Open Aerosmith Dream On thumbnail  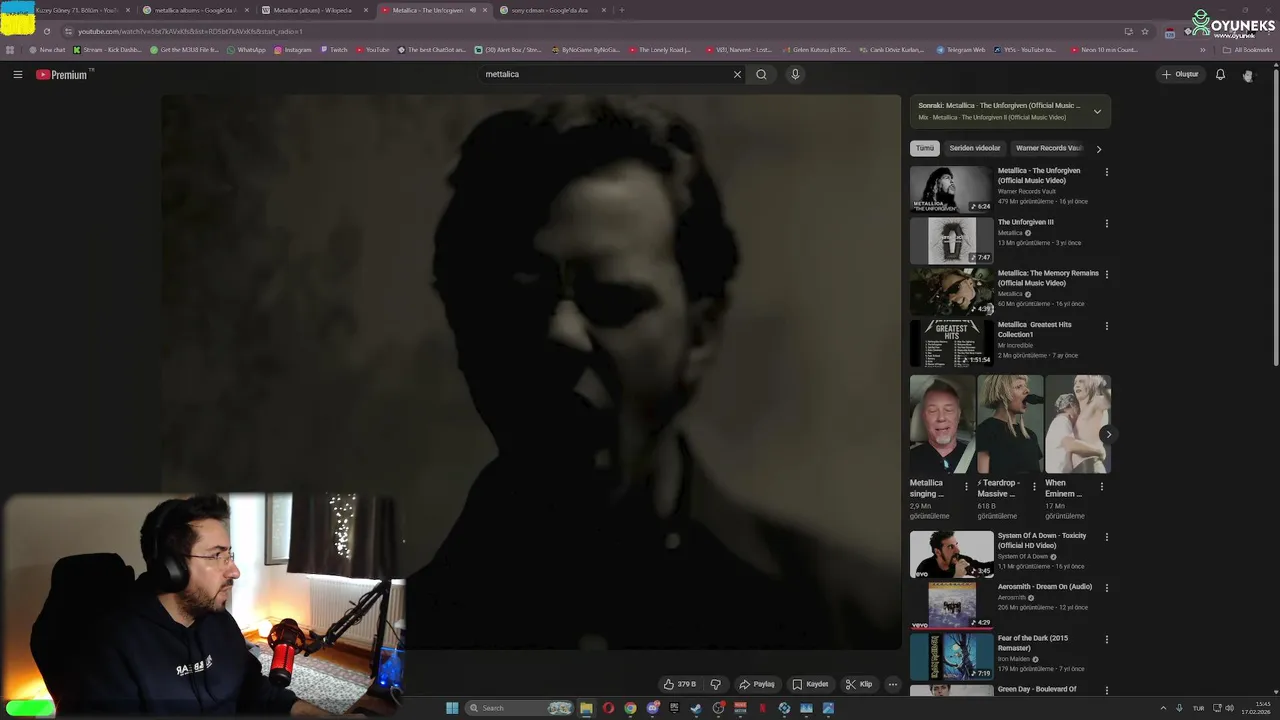tap(951, 605)
